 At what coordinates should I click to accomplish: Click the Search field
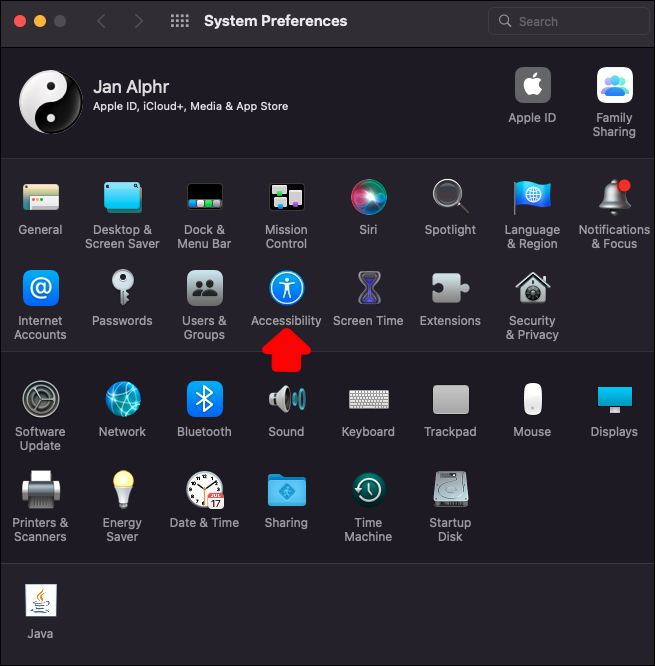[569, 21]
